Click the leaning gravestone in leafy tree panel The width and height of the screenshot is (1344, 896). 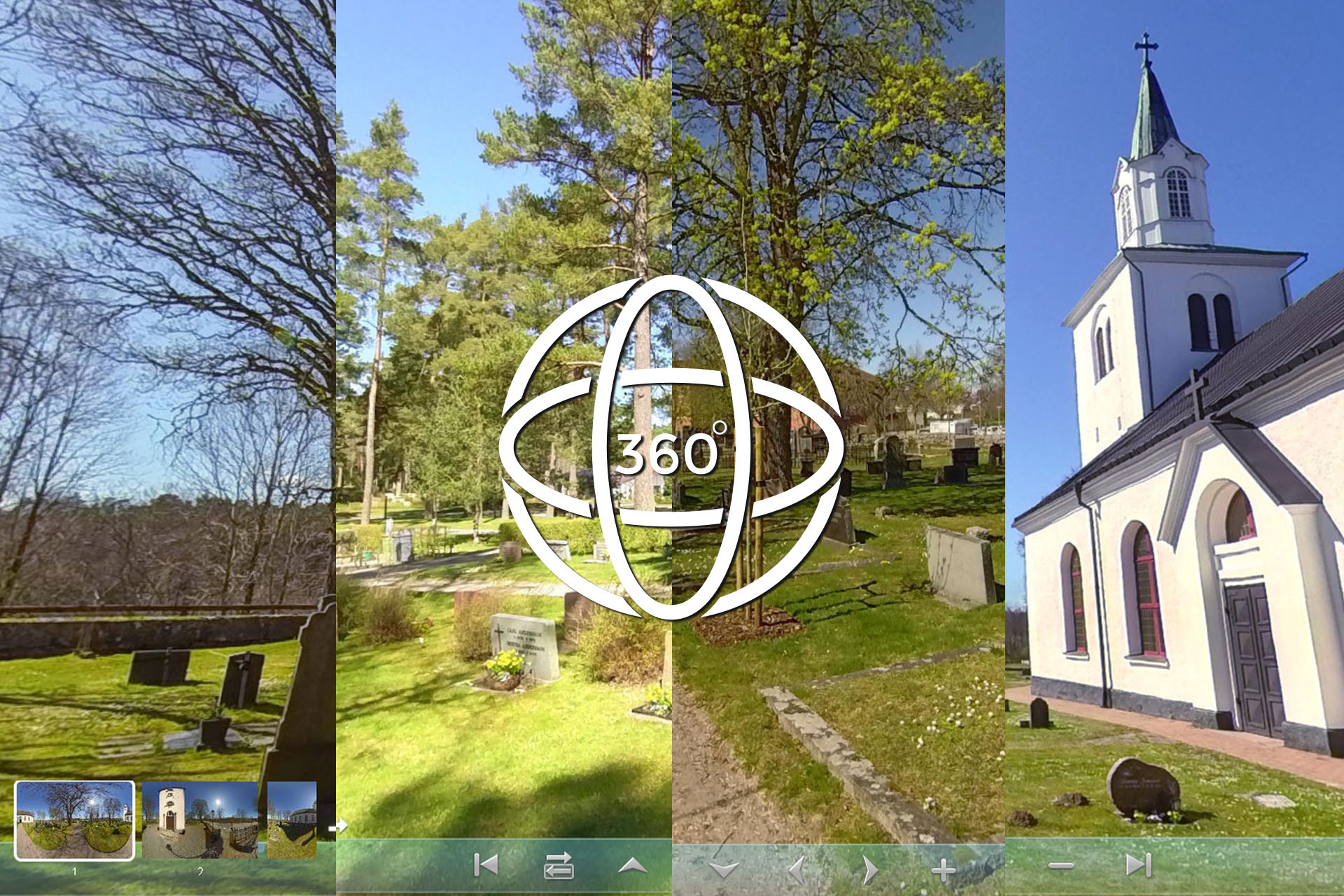[x=960, y=566]
